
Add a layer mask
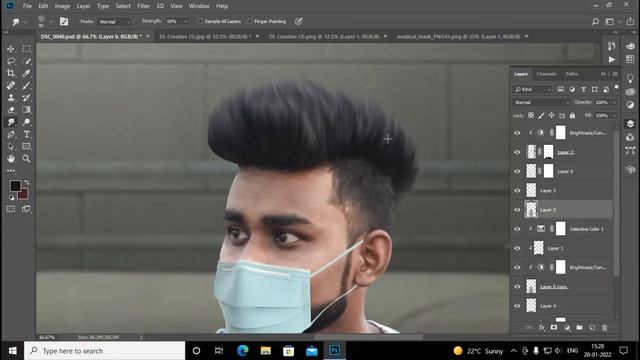(x=554, y=327)
